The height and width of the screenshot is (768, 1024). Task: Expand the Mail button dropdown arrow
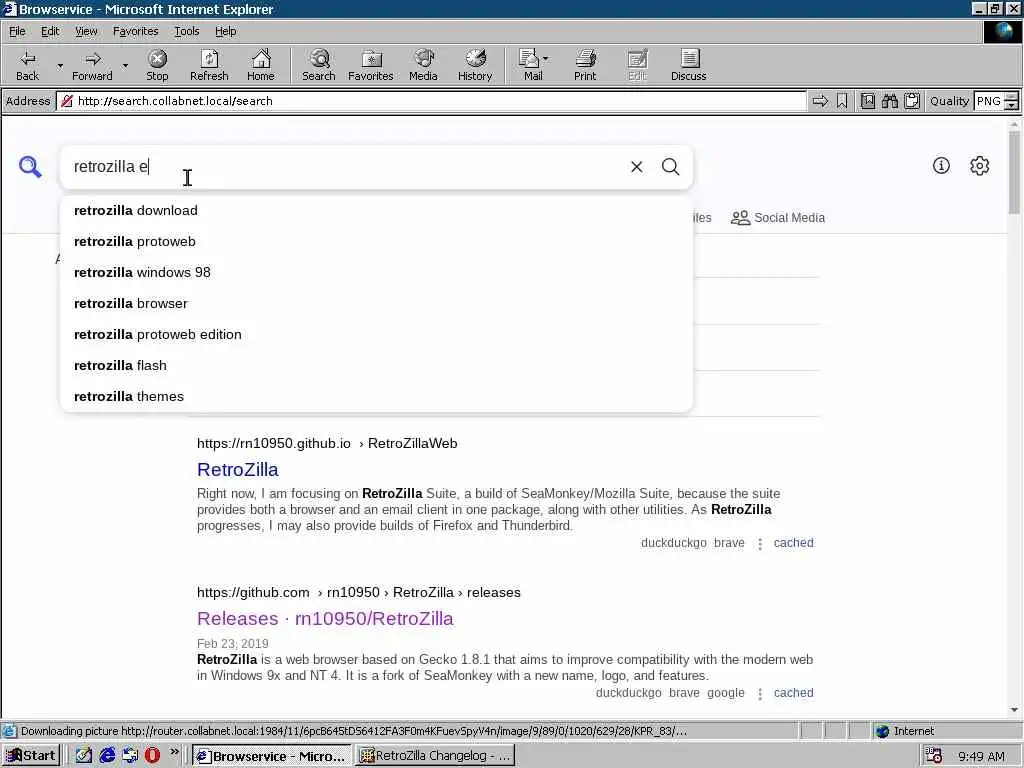point(545,59)
